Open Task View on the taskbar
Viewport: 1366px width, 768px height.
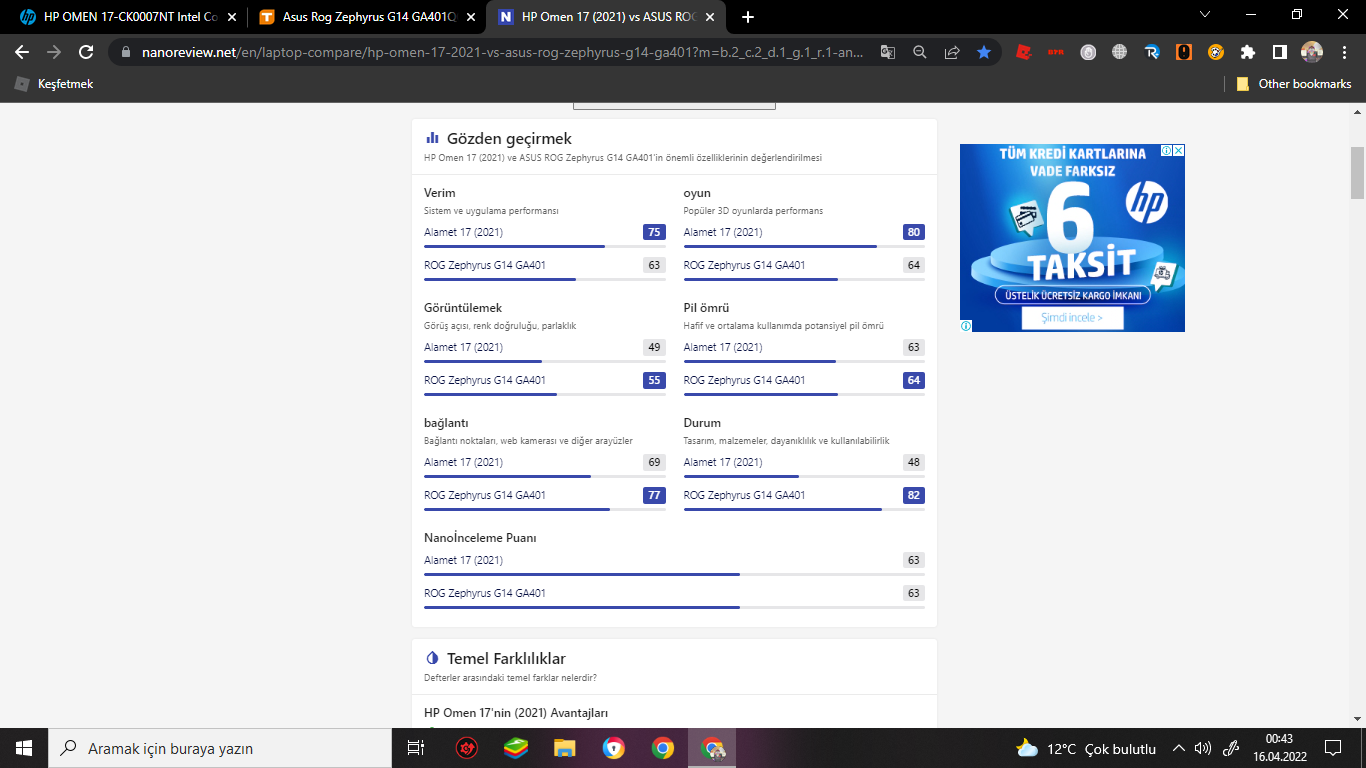pos(416,748)
